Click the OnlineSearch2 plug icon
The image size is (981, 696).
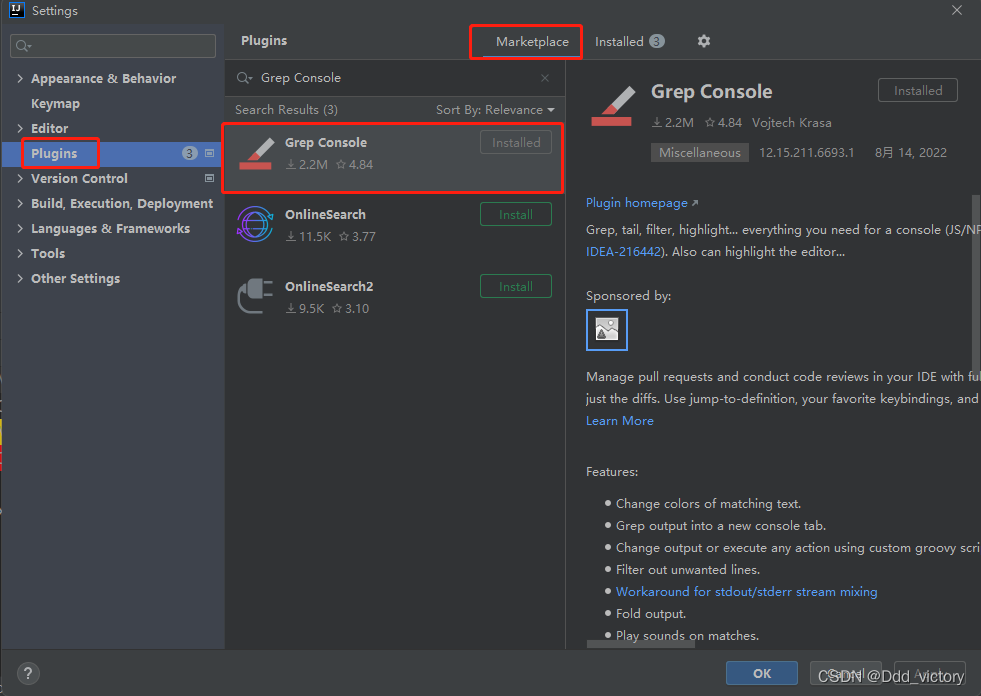tap(255, 296)
